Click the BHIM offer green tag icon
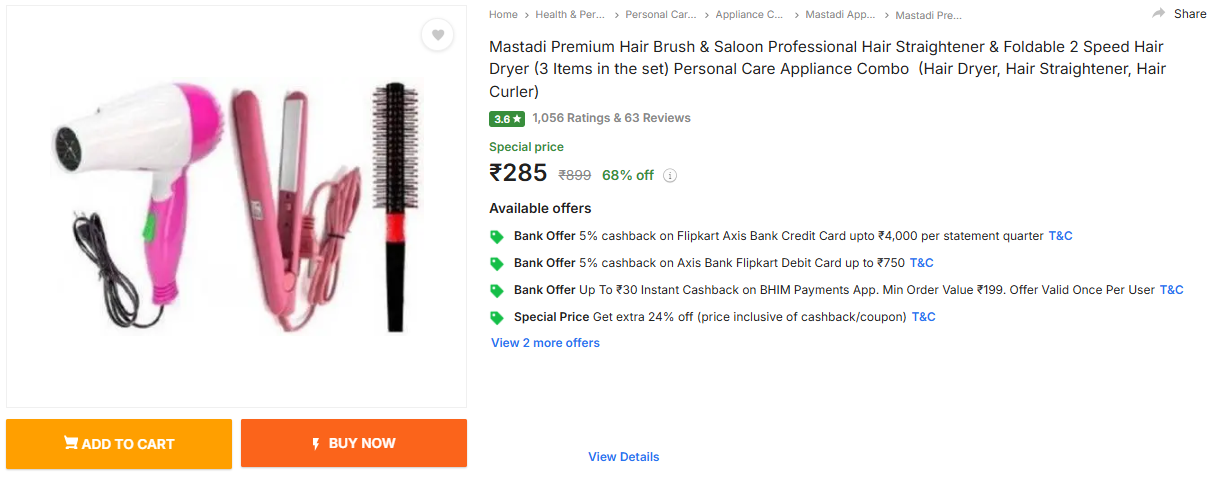This screenshot has height=489, width=1212. click(x=496, y=291)
